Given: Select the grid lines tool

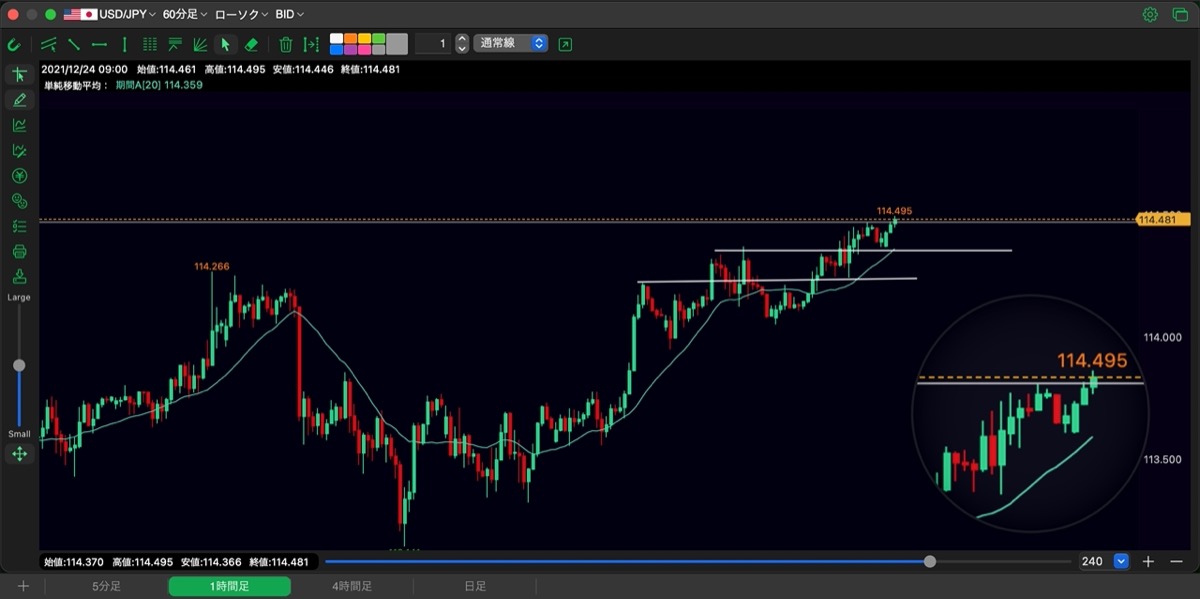Looking at the screenshot, I should (x=150, y=44).
